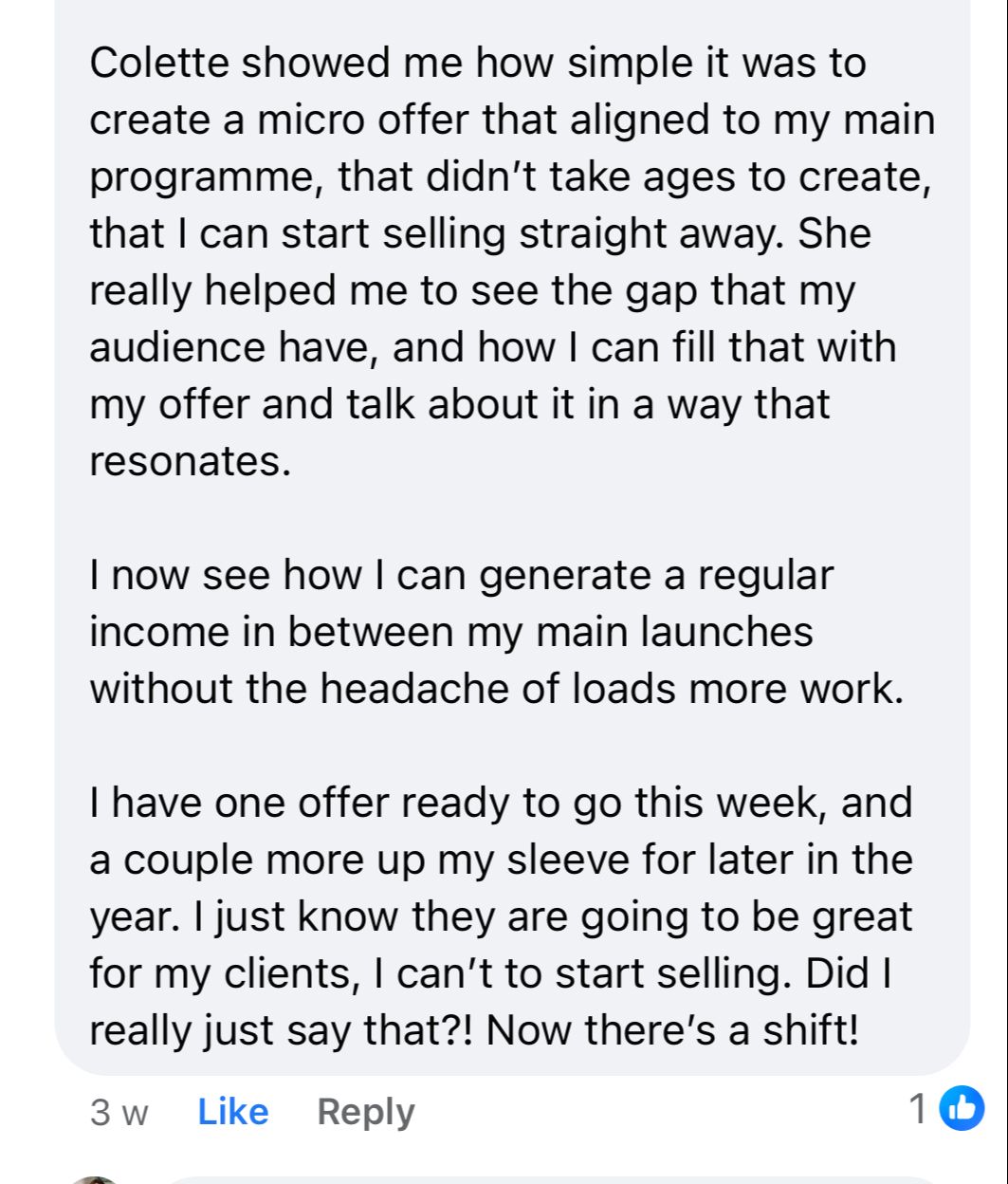Click the word resonates in the comment

pos(190,462)
